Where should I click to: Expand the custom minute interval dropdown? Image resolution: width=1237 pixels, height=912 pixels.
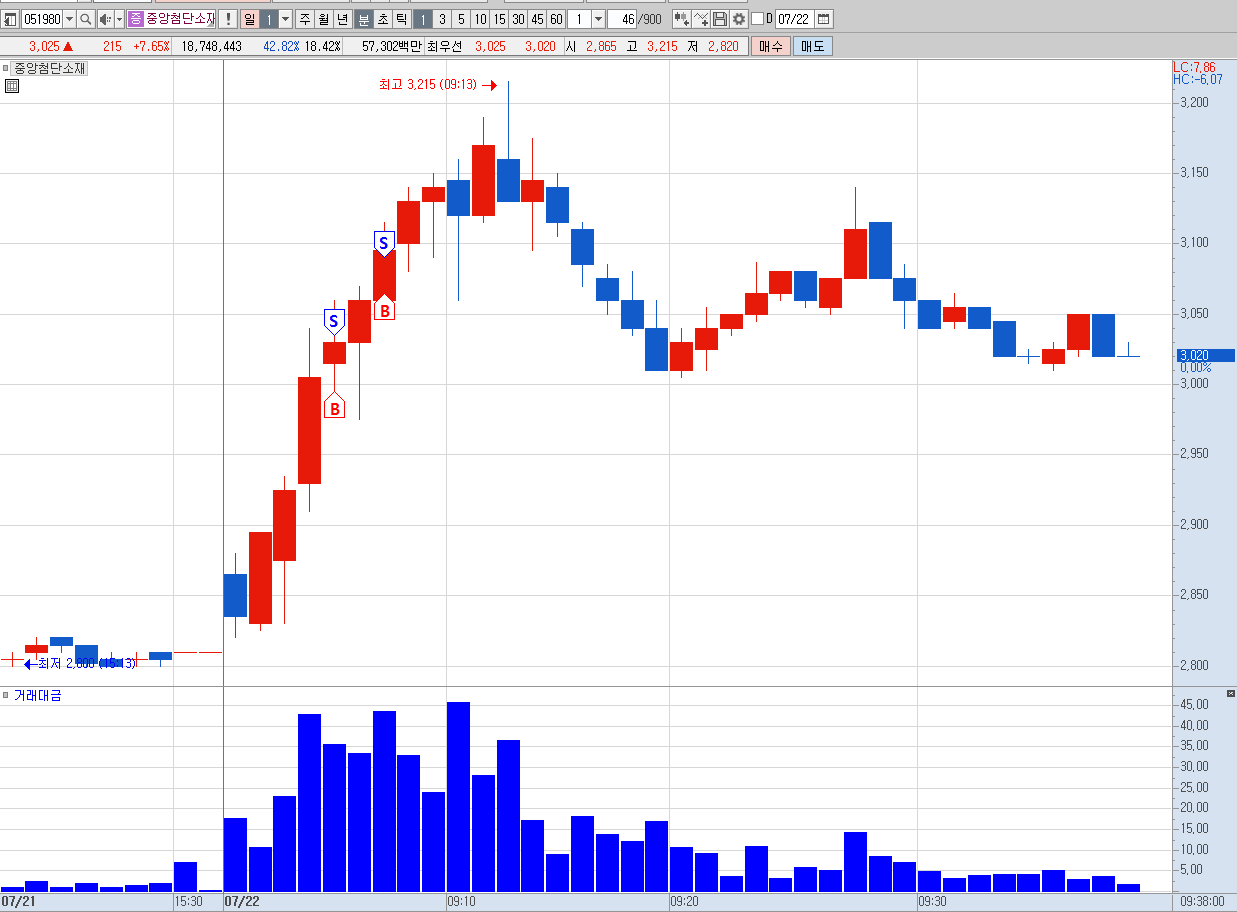[598, 19]
